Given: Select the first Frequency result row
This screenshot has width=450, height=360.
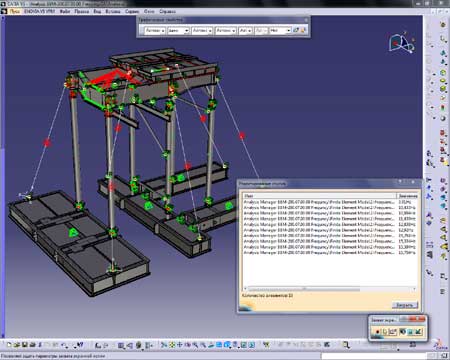Looking at the screenshot, I should pos(330,202).
